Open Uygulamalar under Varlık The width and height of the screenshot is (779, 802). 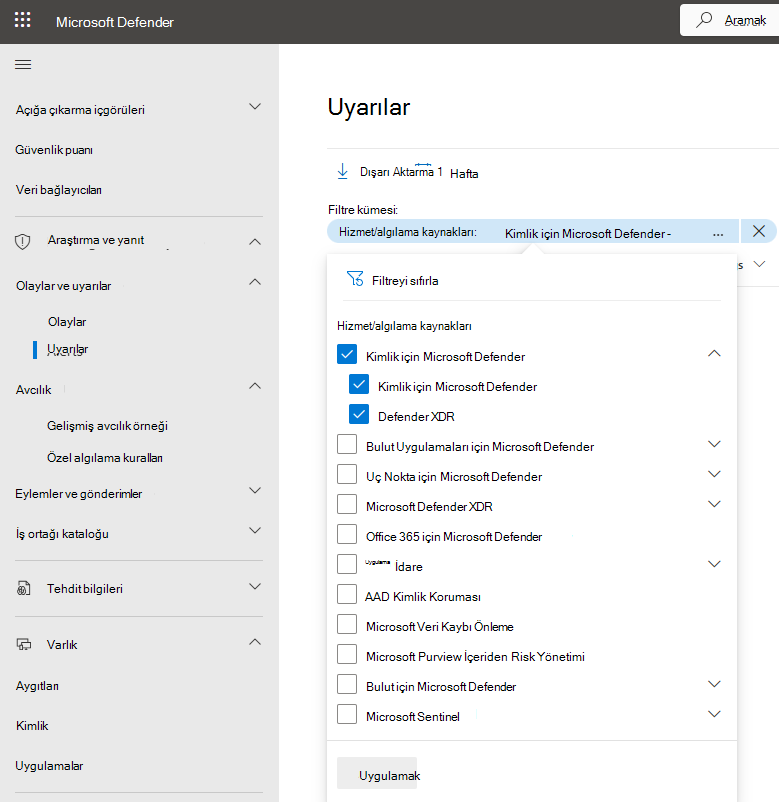pyautogui.click(x=49, y=766)
